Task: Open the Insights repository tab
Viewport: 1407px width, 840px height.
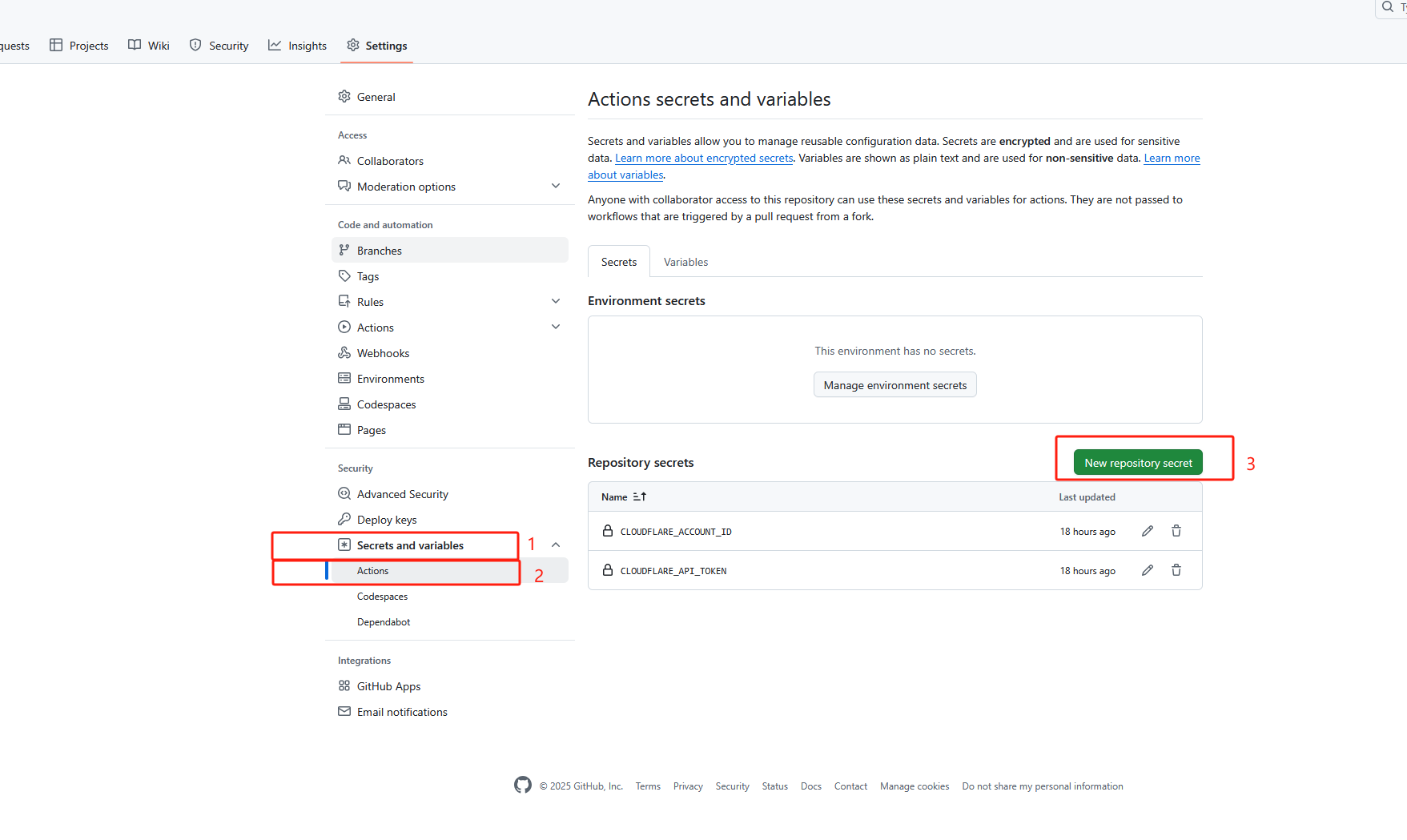Action: click(x=298, y=46)
